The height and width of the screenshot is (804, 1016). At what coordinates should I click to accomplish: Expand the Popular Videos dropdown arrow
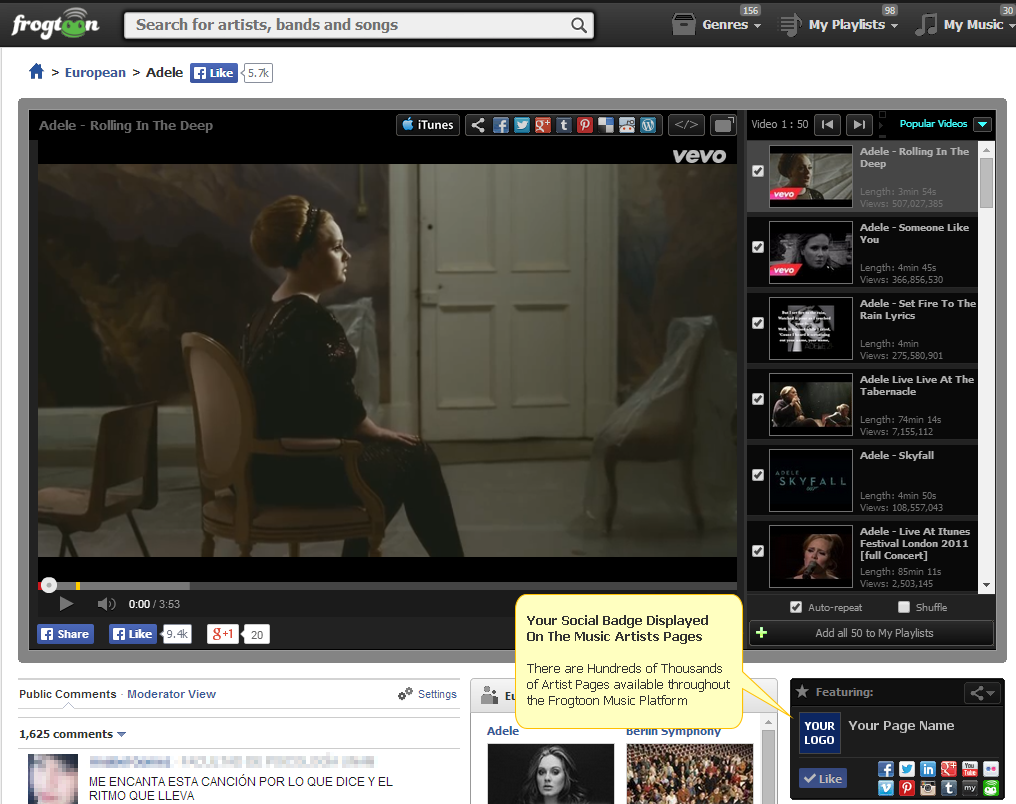click(982, 124)
